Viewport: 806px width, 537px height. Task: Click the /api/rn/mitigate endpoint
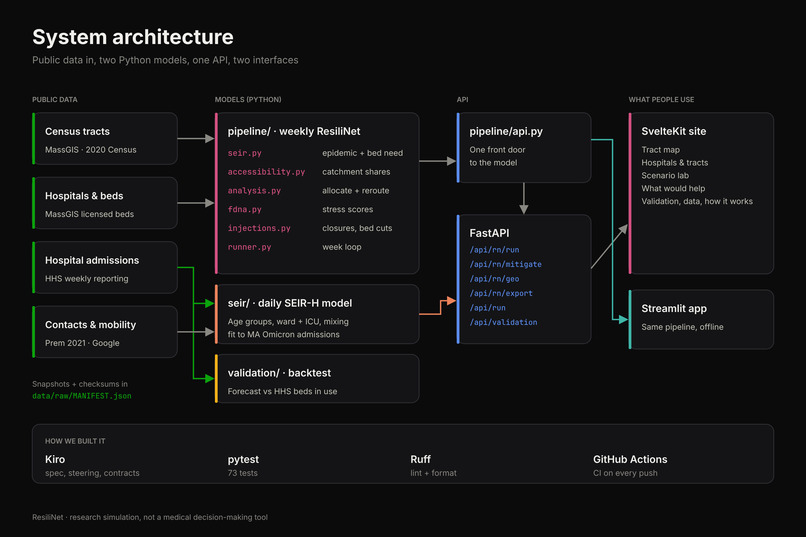pos(505,264)
